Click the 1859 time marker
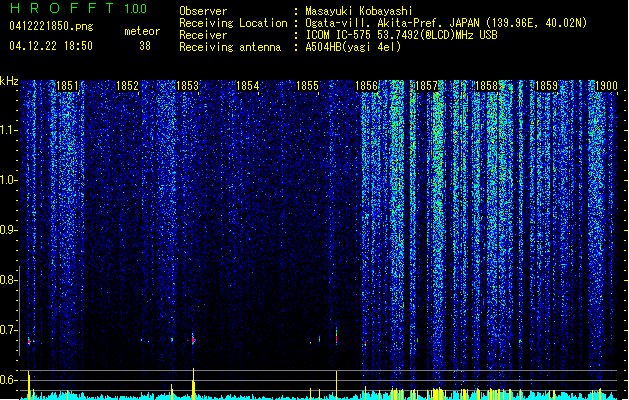The height and width of the screenshot is (400, 629). click(x=546, y=86)
